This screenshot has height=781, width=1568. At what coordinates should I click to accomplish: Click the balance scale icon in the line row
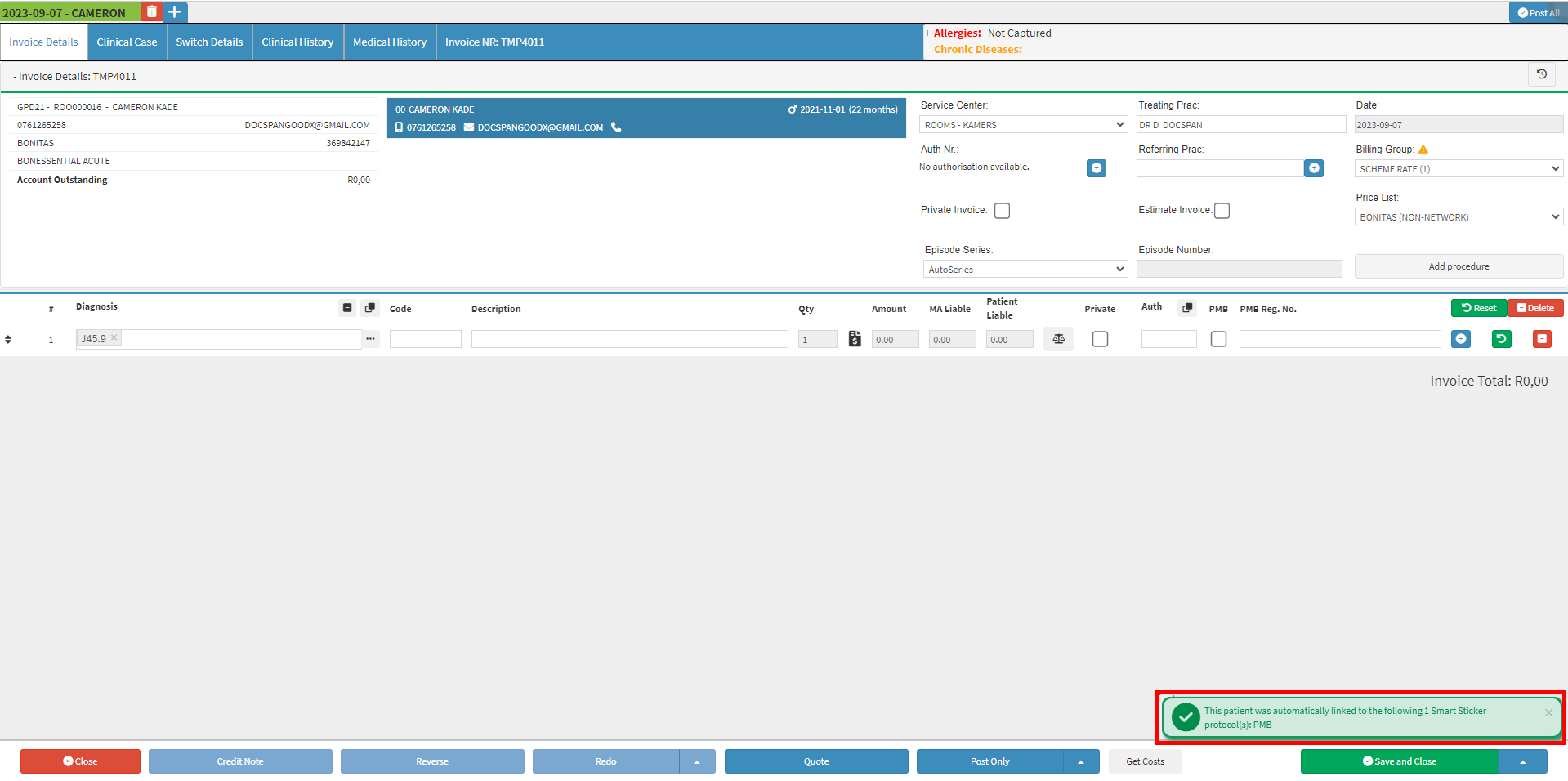click(x=1058, y=339)
